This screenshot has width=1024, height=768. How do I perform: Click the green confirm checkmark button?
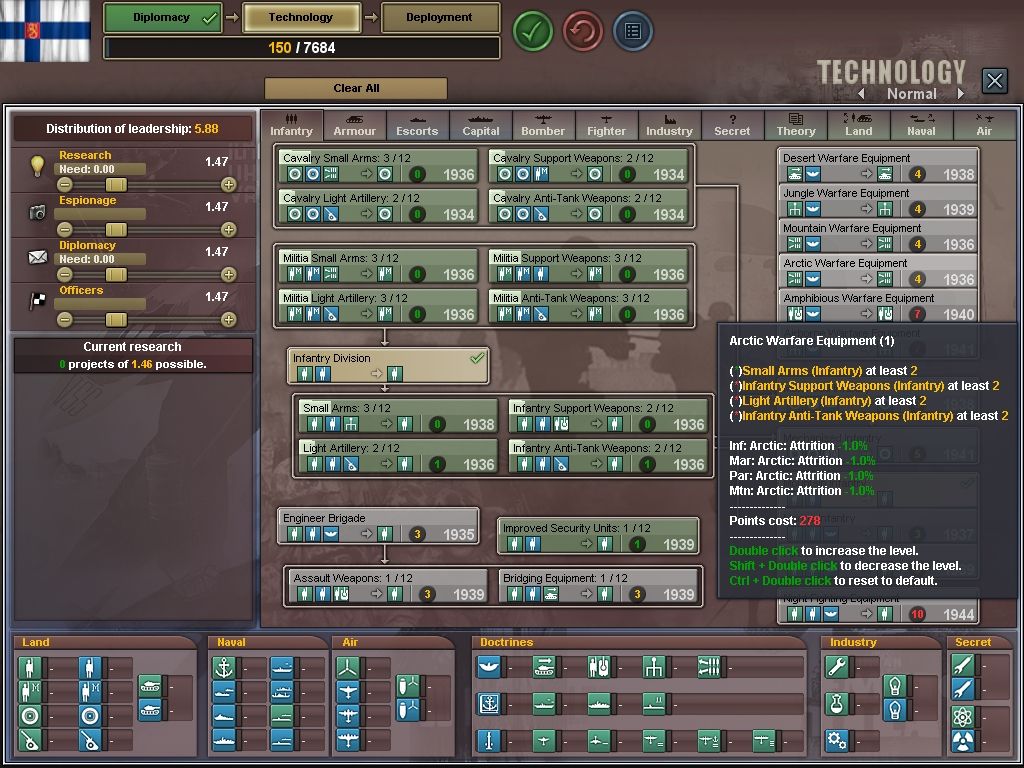533,31
